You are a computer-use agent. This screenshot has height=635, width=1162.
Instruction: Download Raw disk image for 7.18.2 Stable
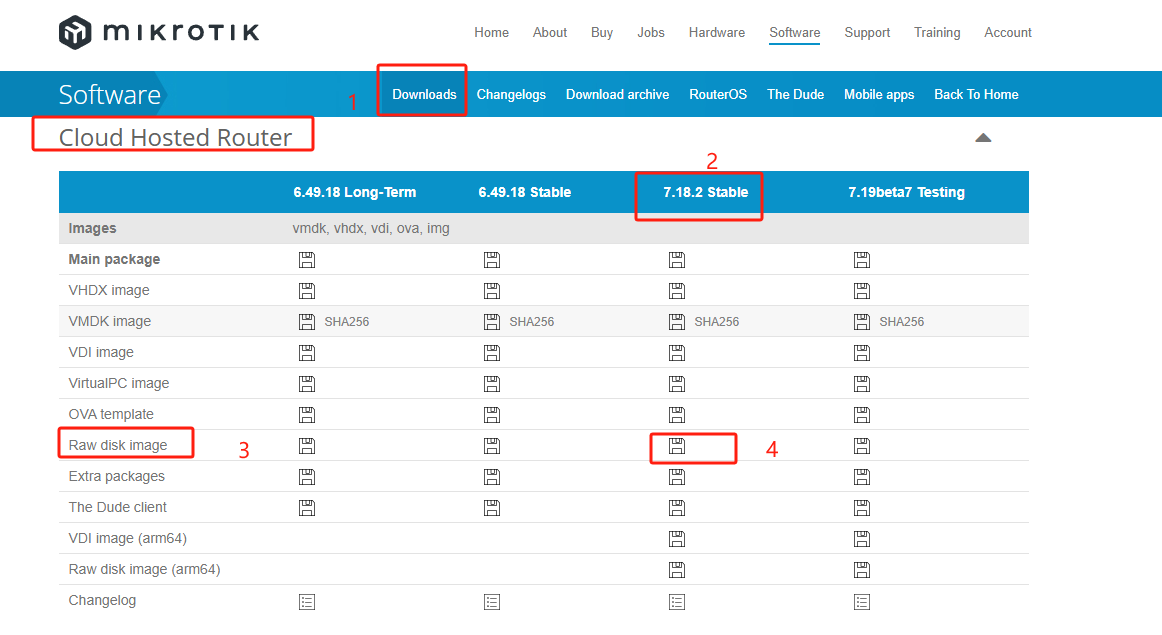pyautogui.click(x=677, y=446)
